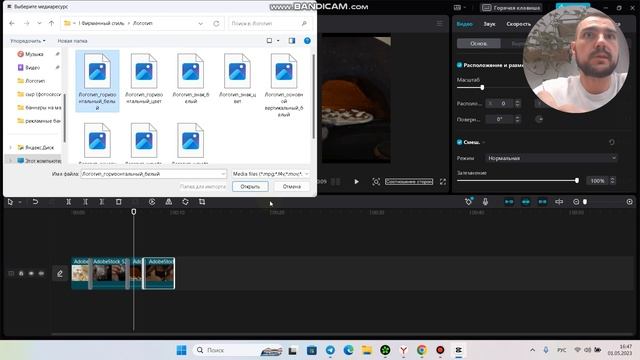
Task: Expand Этот компьютер tree node
Action: tap(11, 161)
